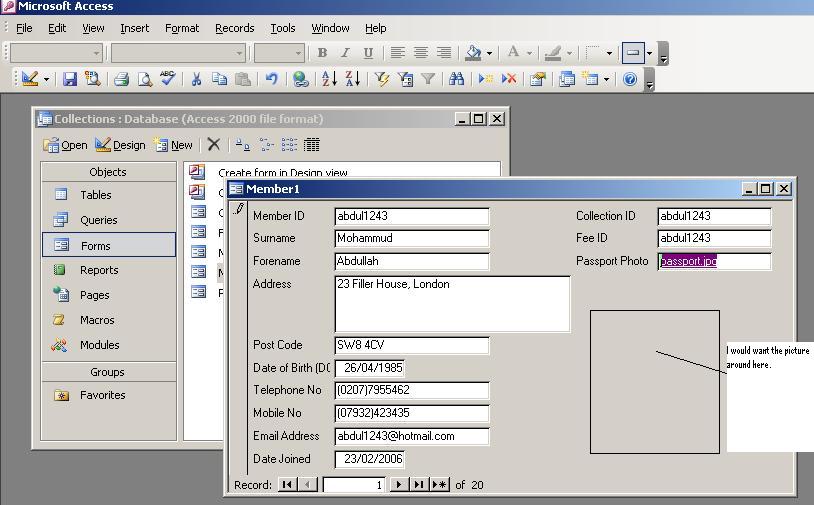Screen dimensions: 814x505
Task: Open Line/Border Color dropdown arrow
Action: [x=569, y=53]
